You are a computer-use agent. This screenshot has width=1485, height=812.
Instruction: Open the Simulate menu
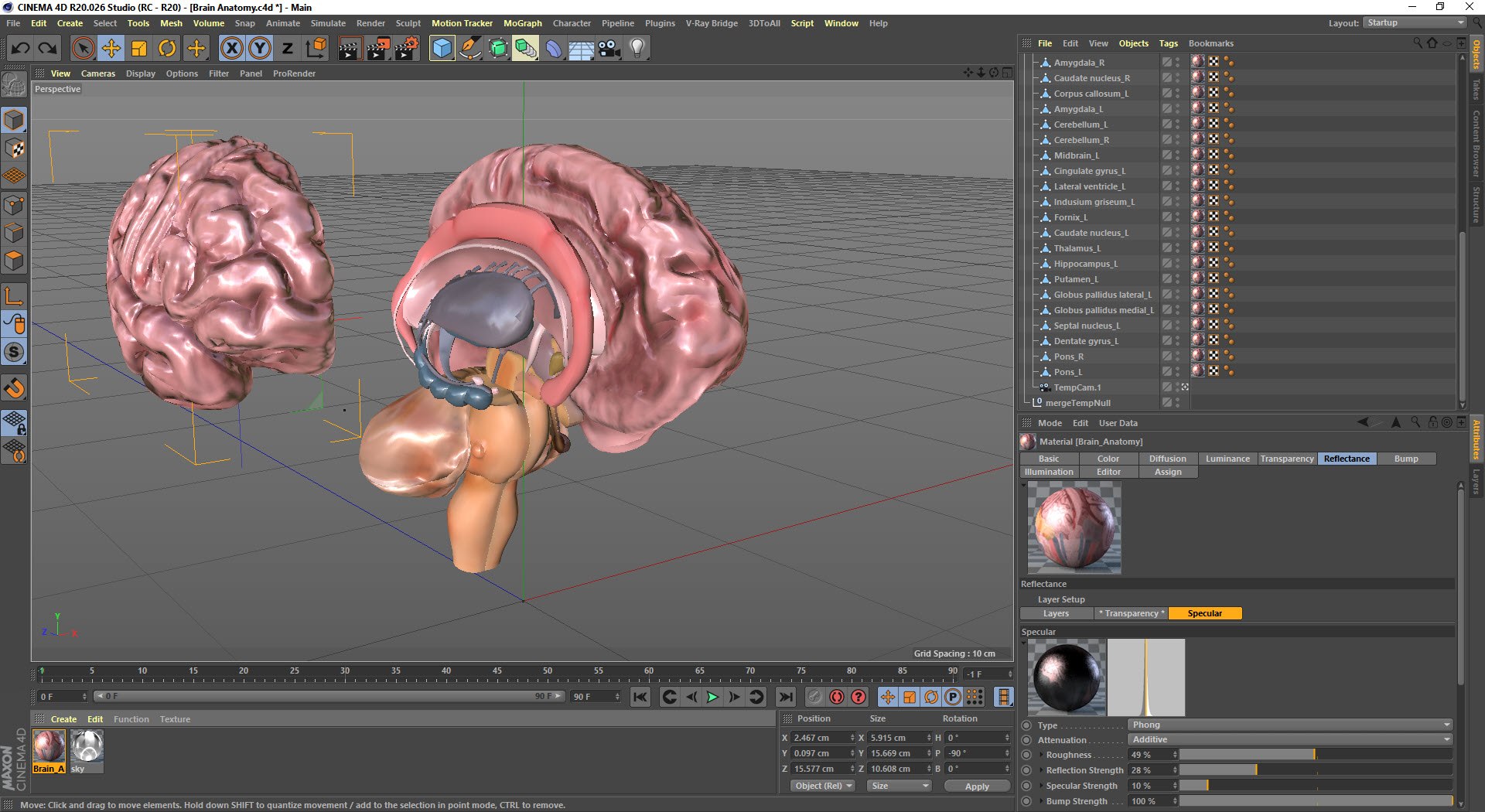point(328,23)
